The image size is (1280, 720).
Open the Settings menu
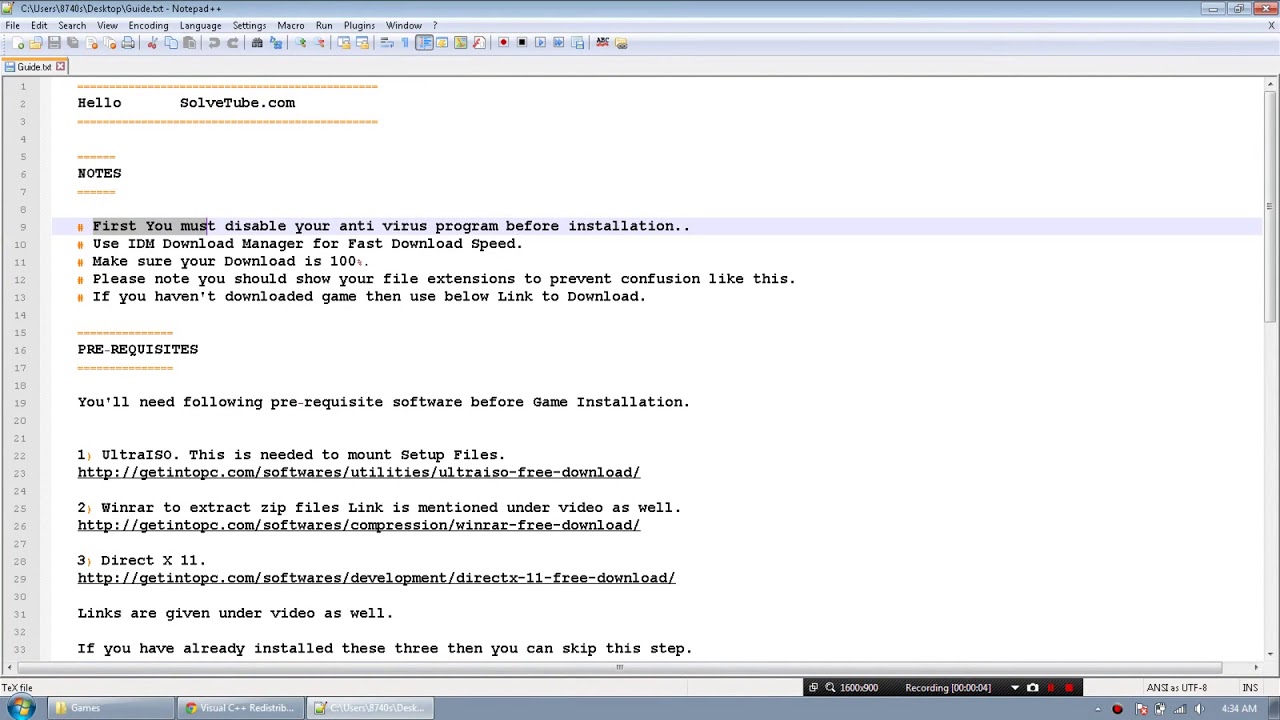(x=249, y=25)
